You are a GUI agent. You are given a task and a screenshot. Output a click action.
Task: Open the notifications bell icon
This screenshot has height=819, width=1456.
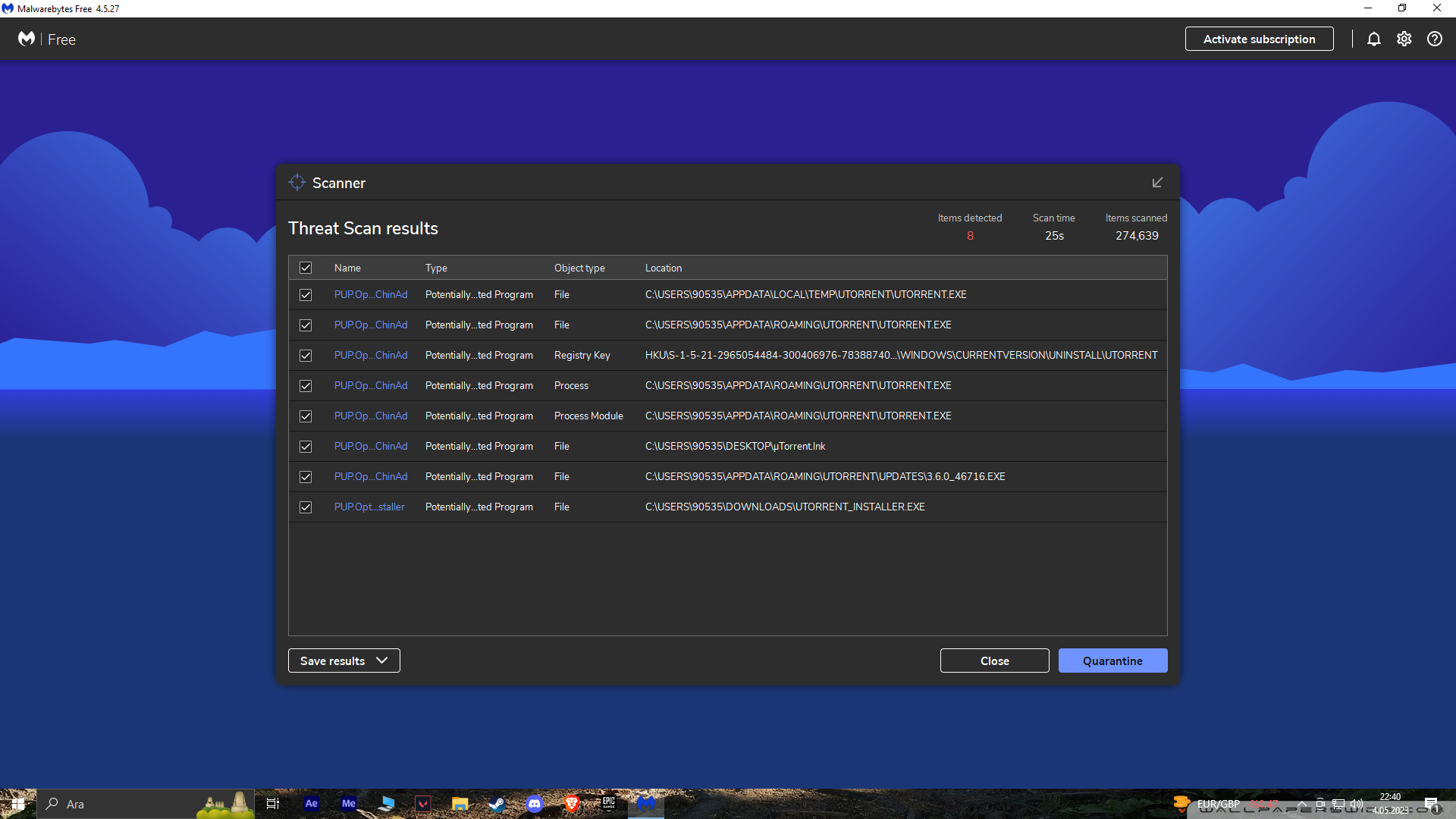click(1373, 39)
